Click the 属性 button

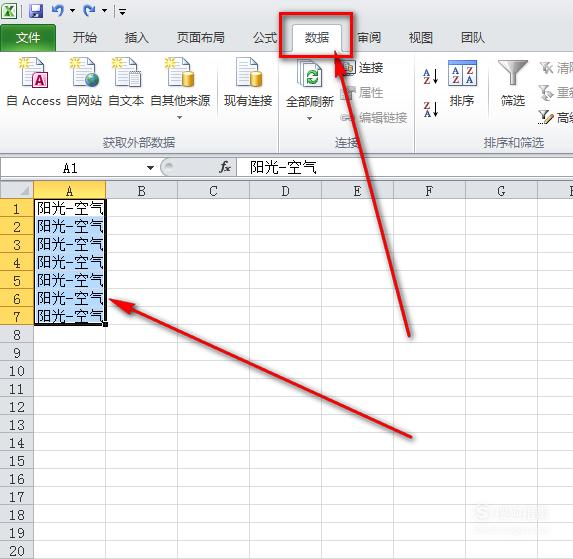[x=362, y=93]
